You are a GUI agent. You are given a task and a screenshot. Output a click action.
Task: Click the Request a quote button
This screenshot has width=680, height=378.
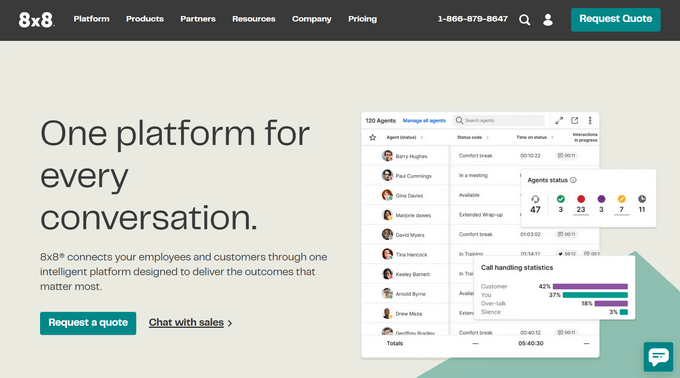tap(88, 323)
